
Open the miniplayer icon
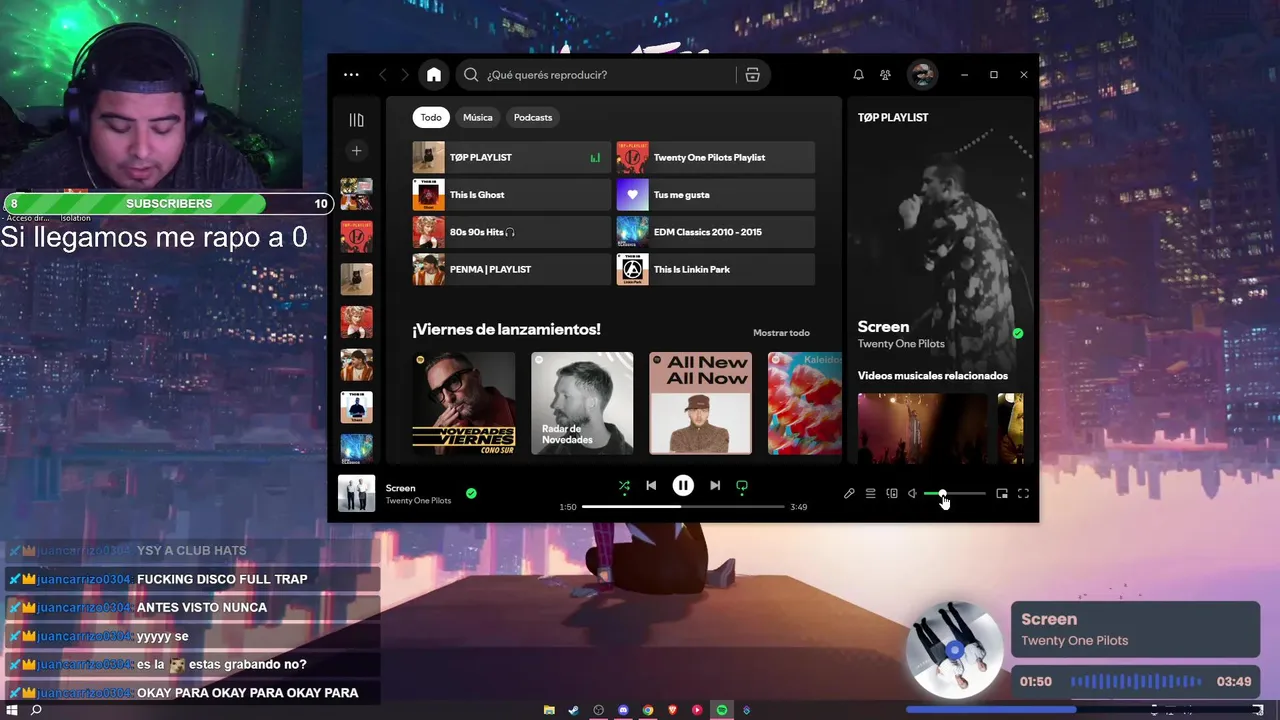1002,494
